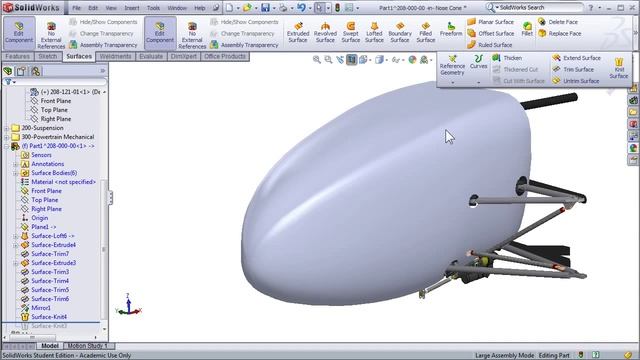Choose the Swept Surface tool
This screenshot has width=640, height=360.
point(351,32)
